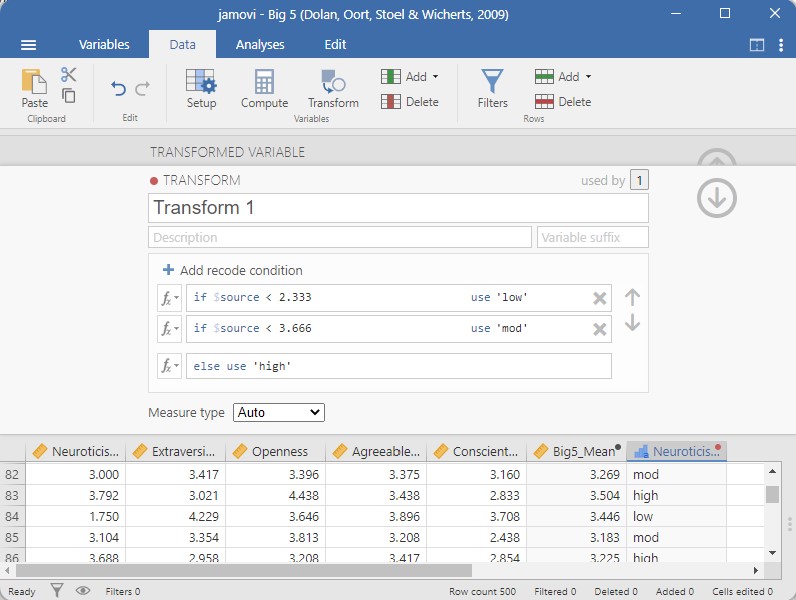The width and height of the screenshot is (796, 600).
Task: Remove the 'low' recode condition
Action: coord(600,298)
